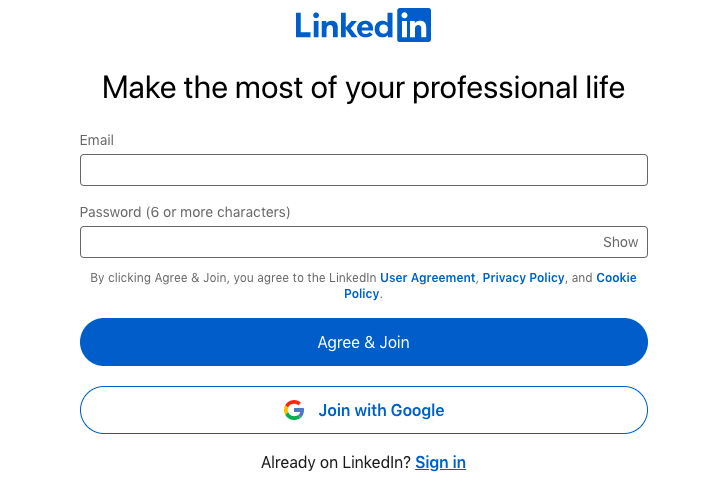Image resolution: width=726 pixels, height=494 pixels.
Task: Click the LinkedIn logo at the top
Action: click(x=363, y=26)
